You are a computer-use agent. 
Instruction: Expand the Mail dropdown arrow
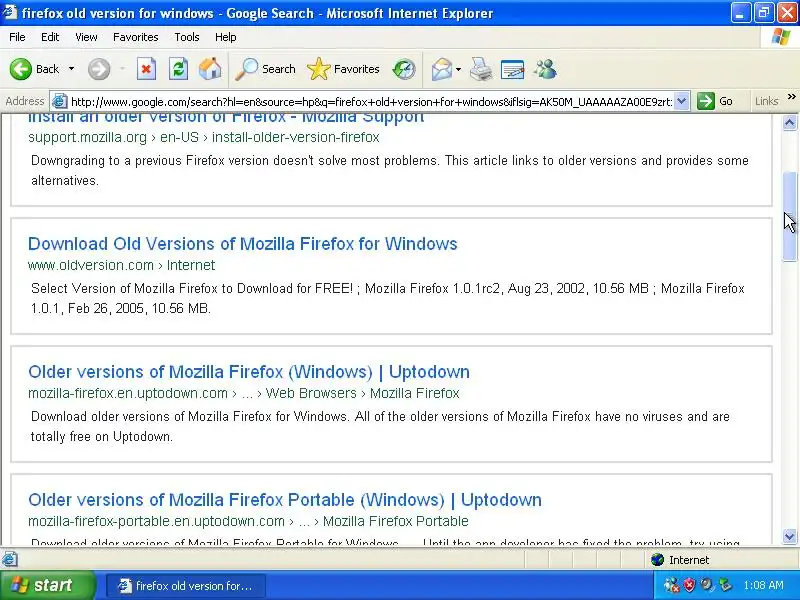[x=458, y=69]
